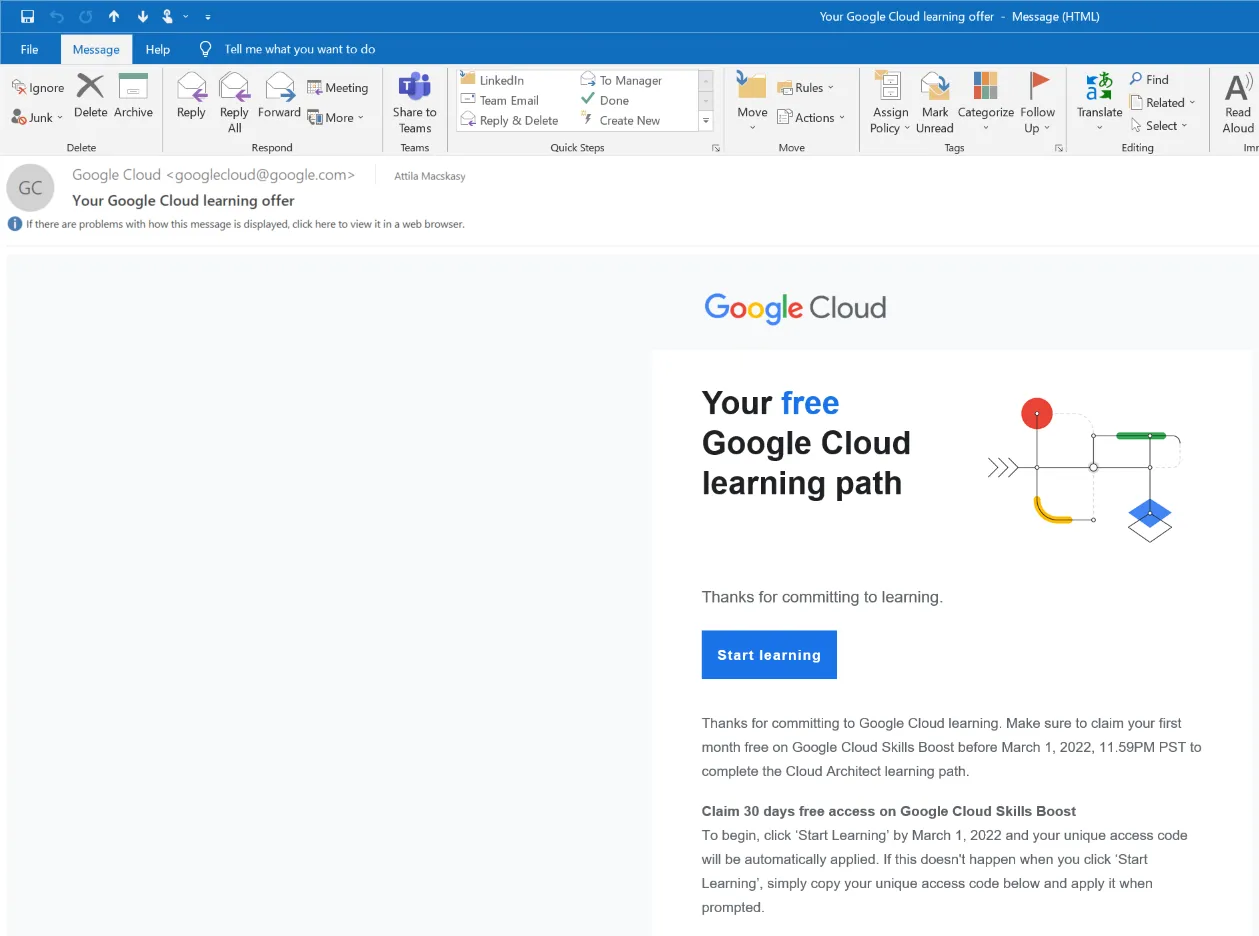Screen dimensions: 1259x936
Task: Click the Translate button
Action: 1099,102
